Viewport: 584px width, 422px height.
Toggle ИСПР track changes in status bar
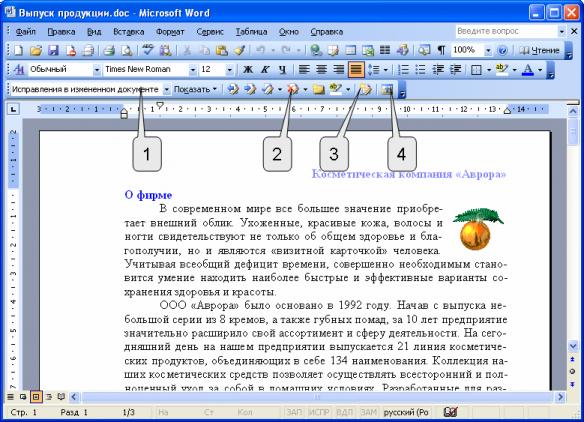pos(318,412)
